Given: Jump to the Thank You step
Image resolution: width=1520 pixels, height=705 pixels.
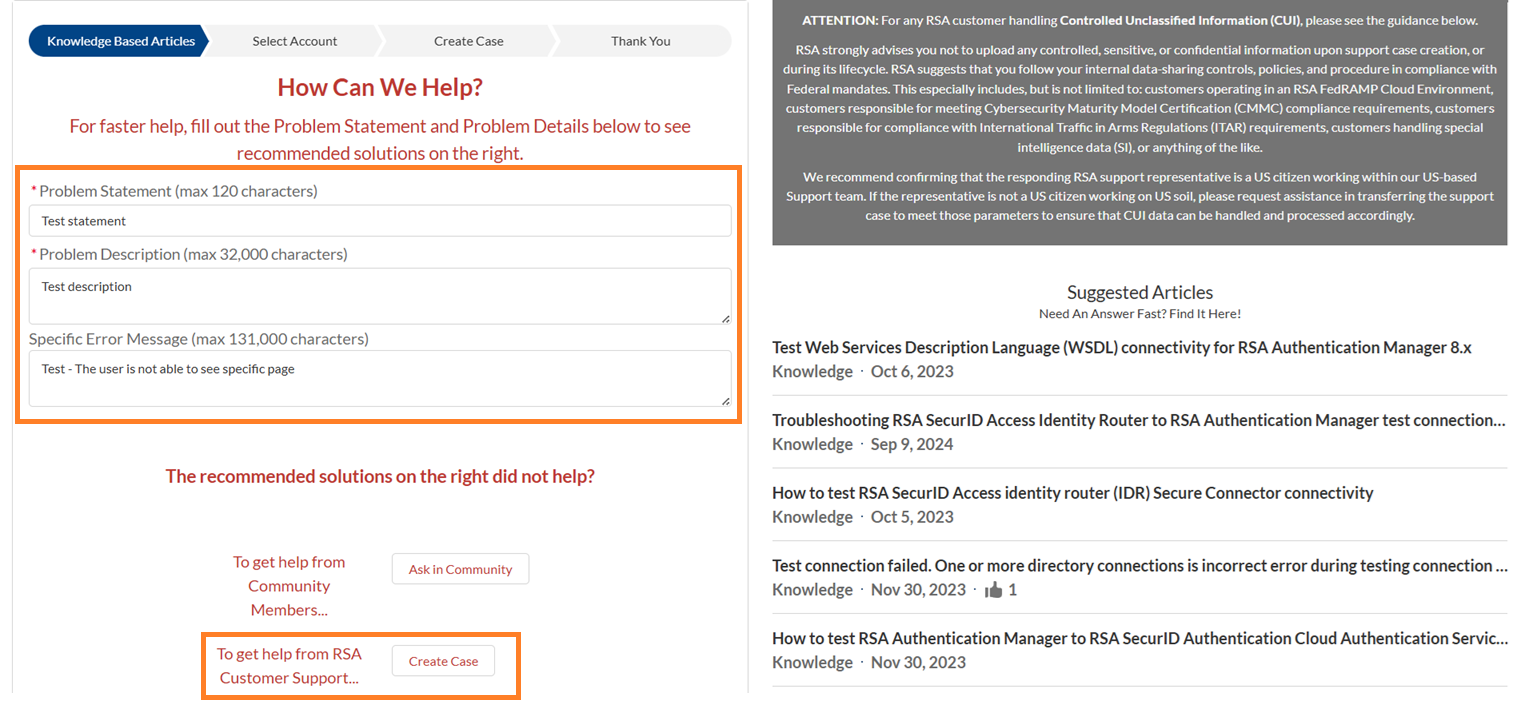Looking at the screenshot, I should (641, 41).
